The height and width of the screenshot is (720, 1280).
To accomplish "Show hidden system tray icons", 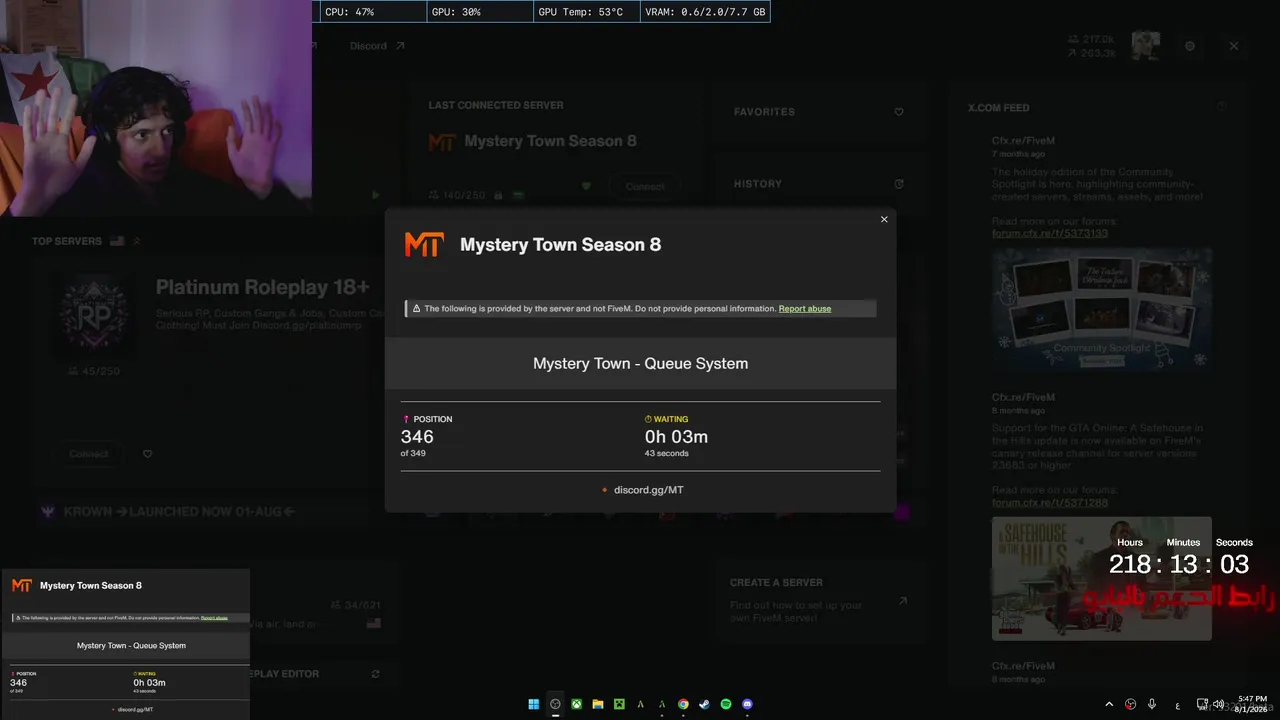I will pyautogui.click(x=1109, y=704).
